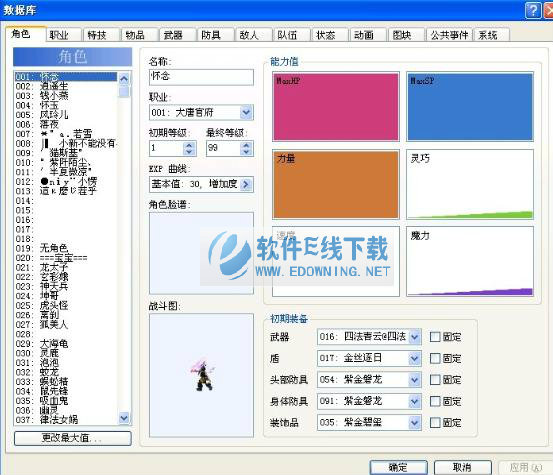Open the 力量 curve panel
Viewport: 553px width, 475px height.
[336, 184]
